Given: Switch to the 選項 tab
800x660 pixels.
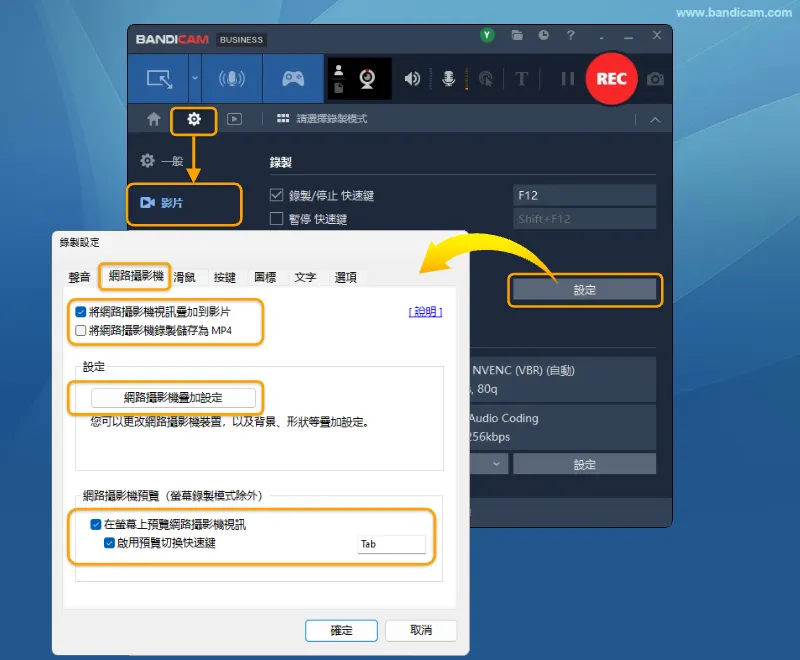Looking at the screenshot, I should tap(345, 277).
